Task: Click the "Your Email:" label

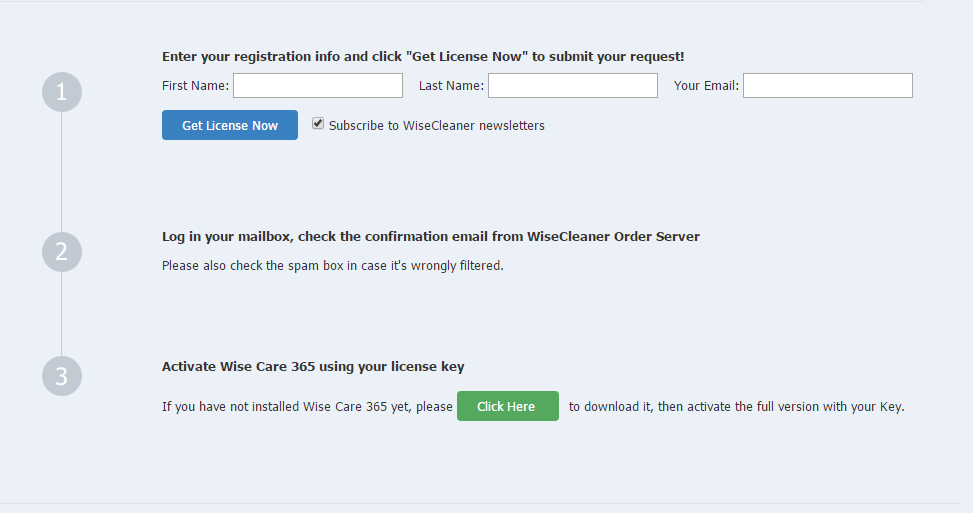Action: [706, 86]
